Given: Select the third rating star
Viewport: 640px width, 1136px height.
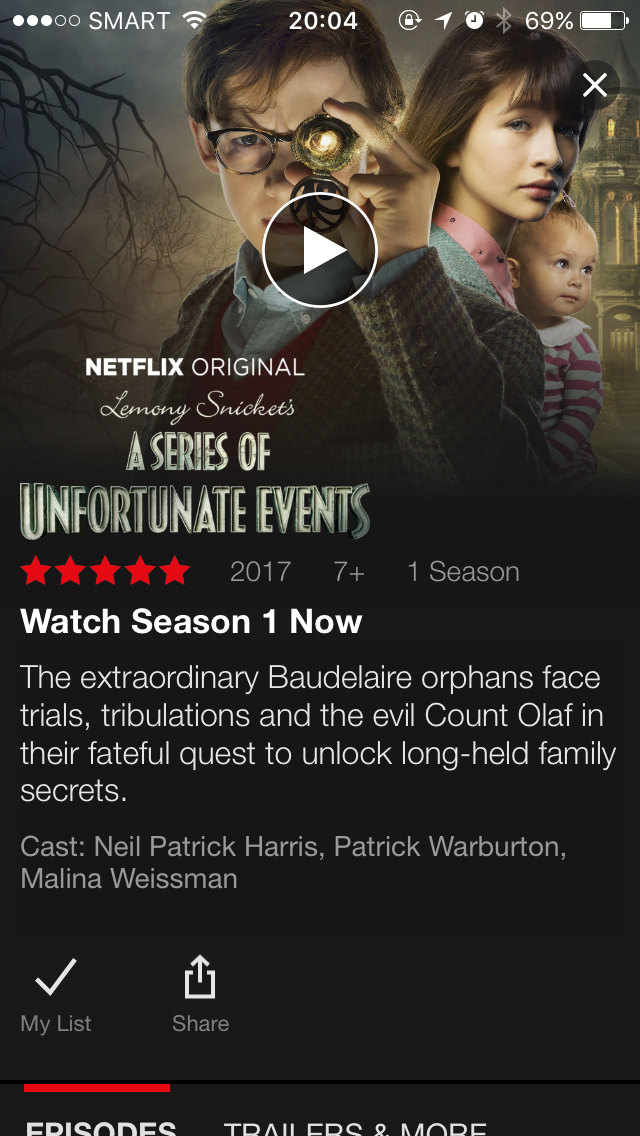Looking at the screenshot, I should point(105,572).
